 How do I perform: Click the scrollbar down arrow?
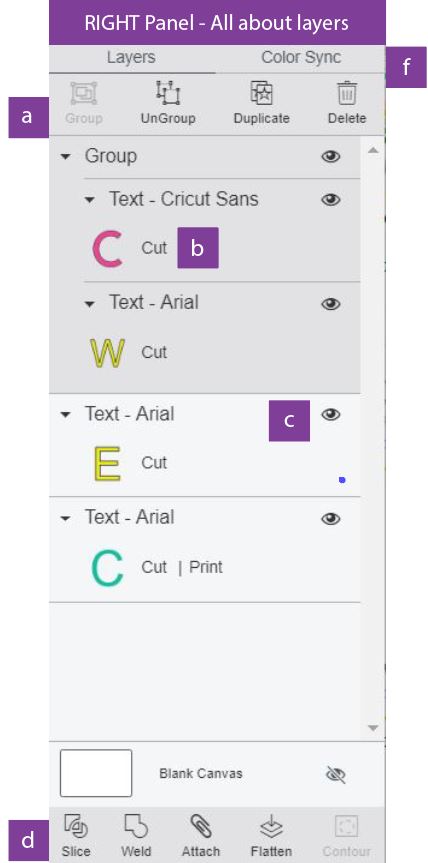point(373,728)
